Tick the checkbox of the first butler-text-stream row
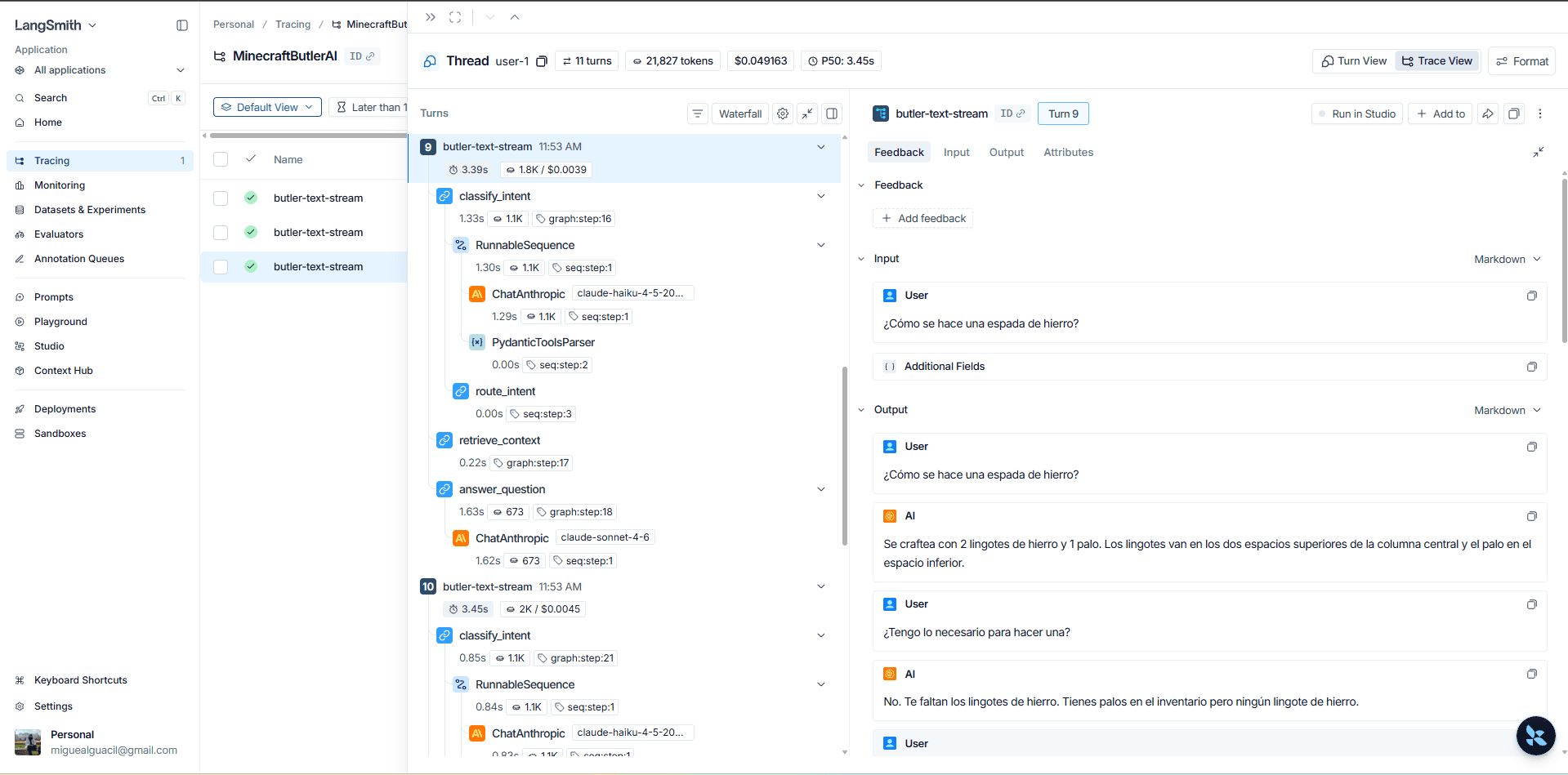The width and height of the screenshot is (1568, 775). (221, 198)
